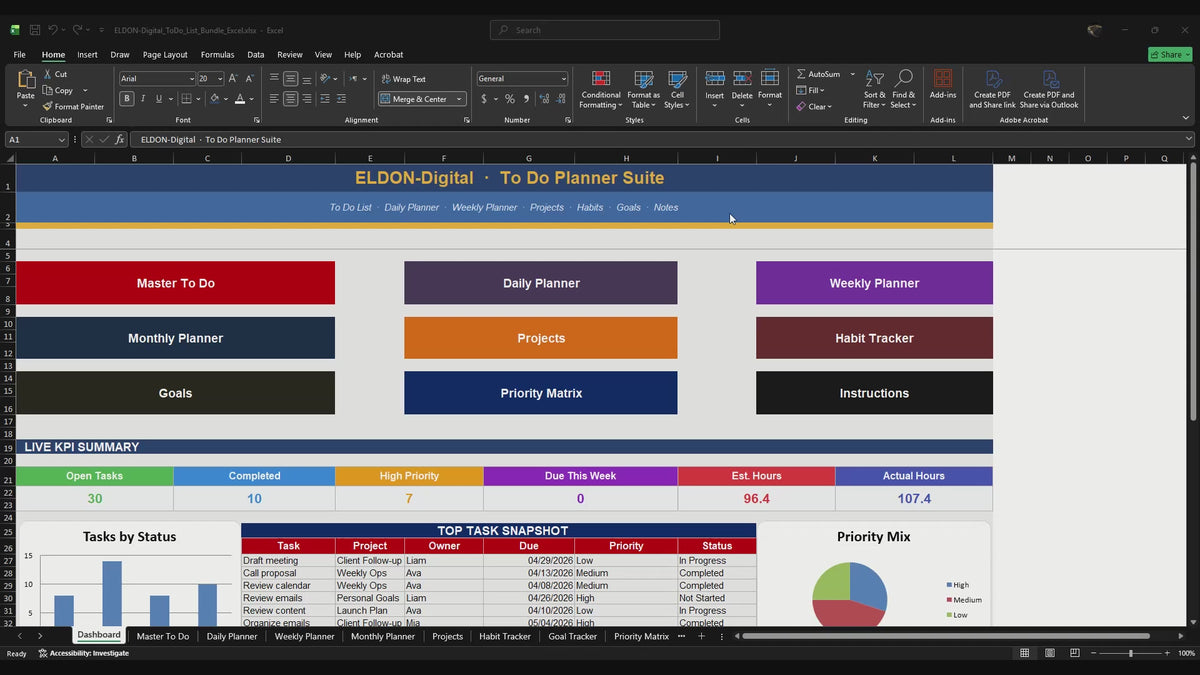Toggle Middle Align vertical alignment
This screenshot has height=675, width=1200.
point(290,78)
